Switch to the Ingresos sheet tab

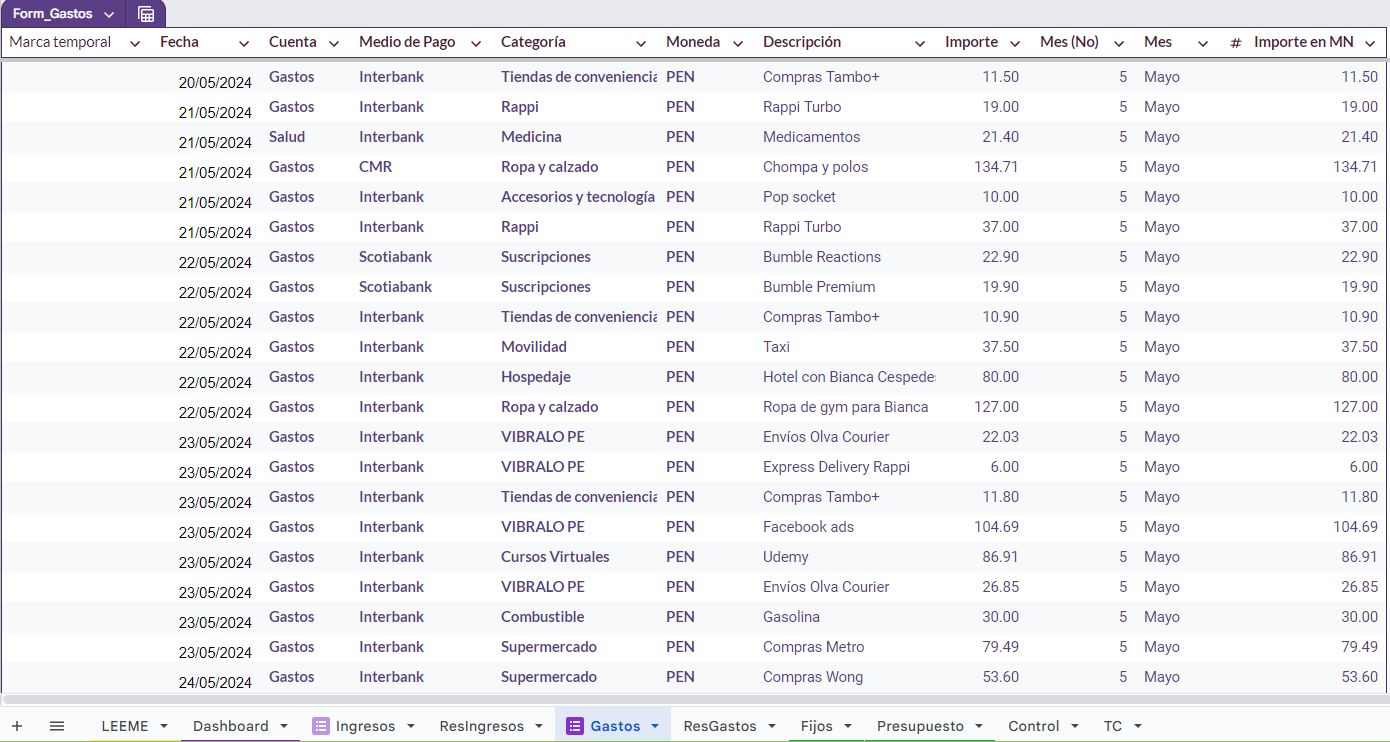(365, 726)
